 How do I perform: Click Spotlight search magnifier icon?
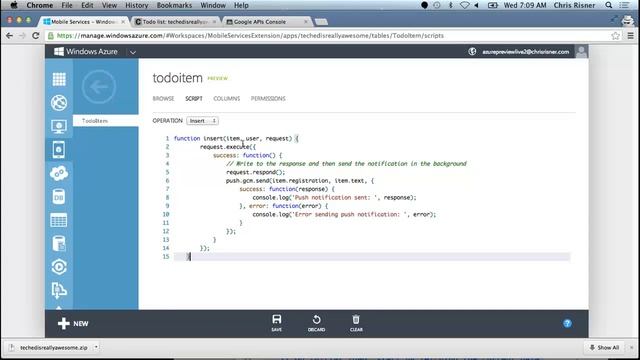coord(609,5)
